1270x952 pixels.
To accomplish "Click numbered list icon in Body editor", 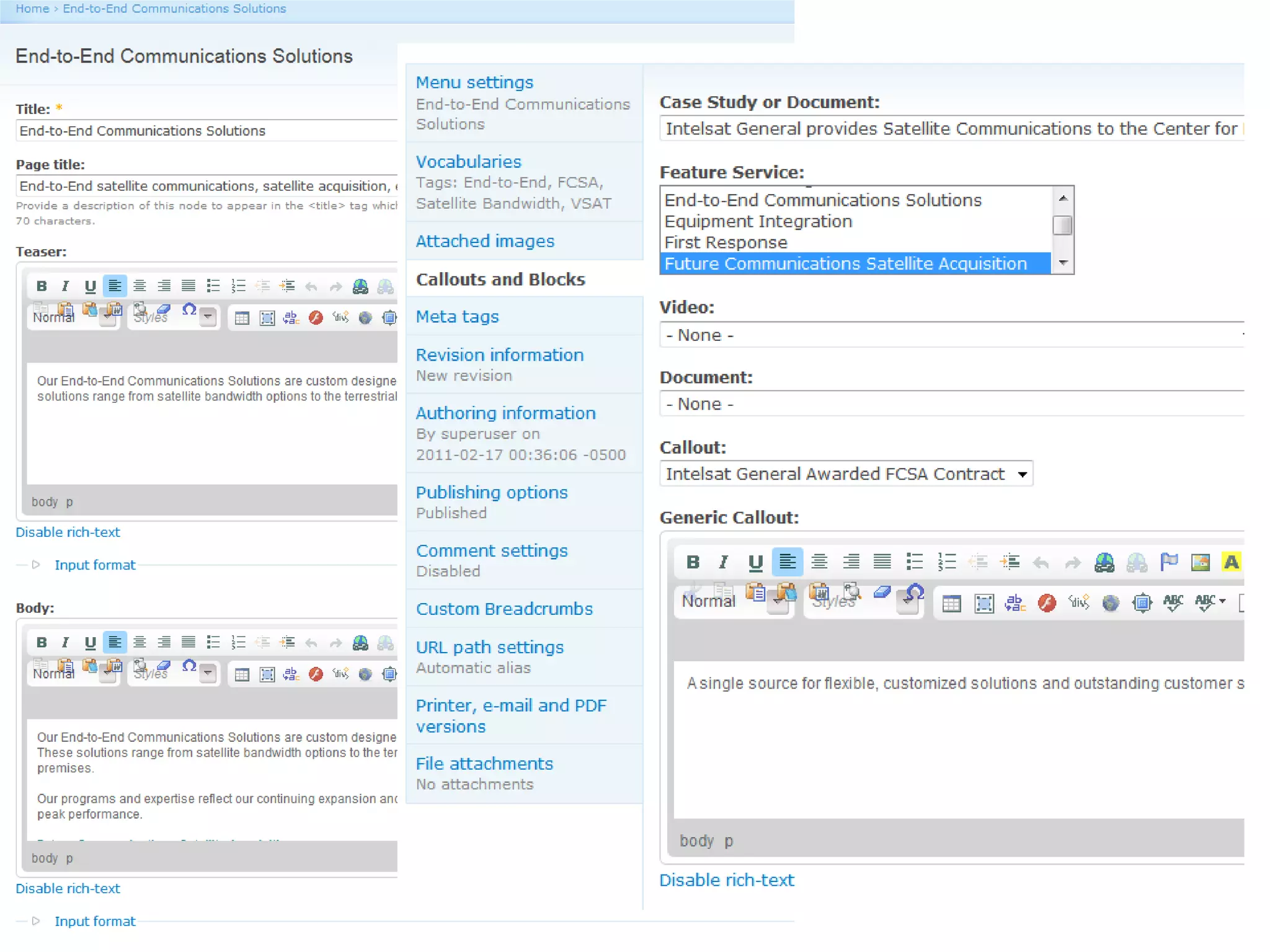I will [x=238, y=642].
